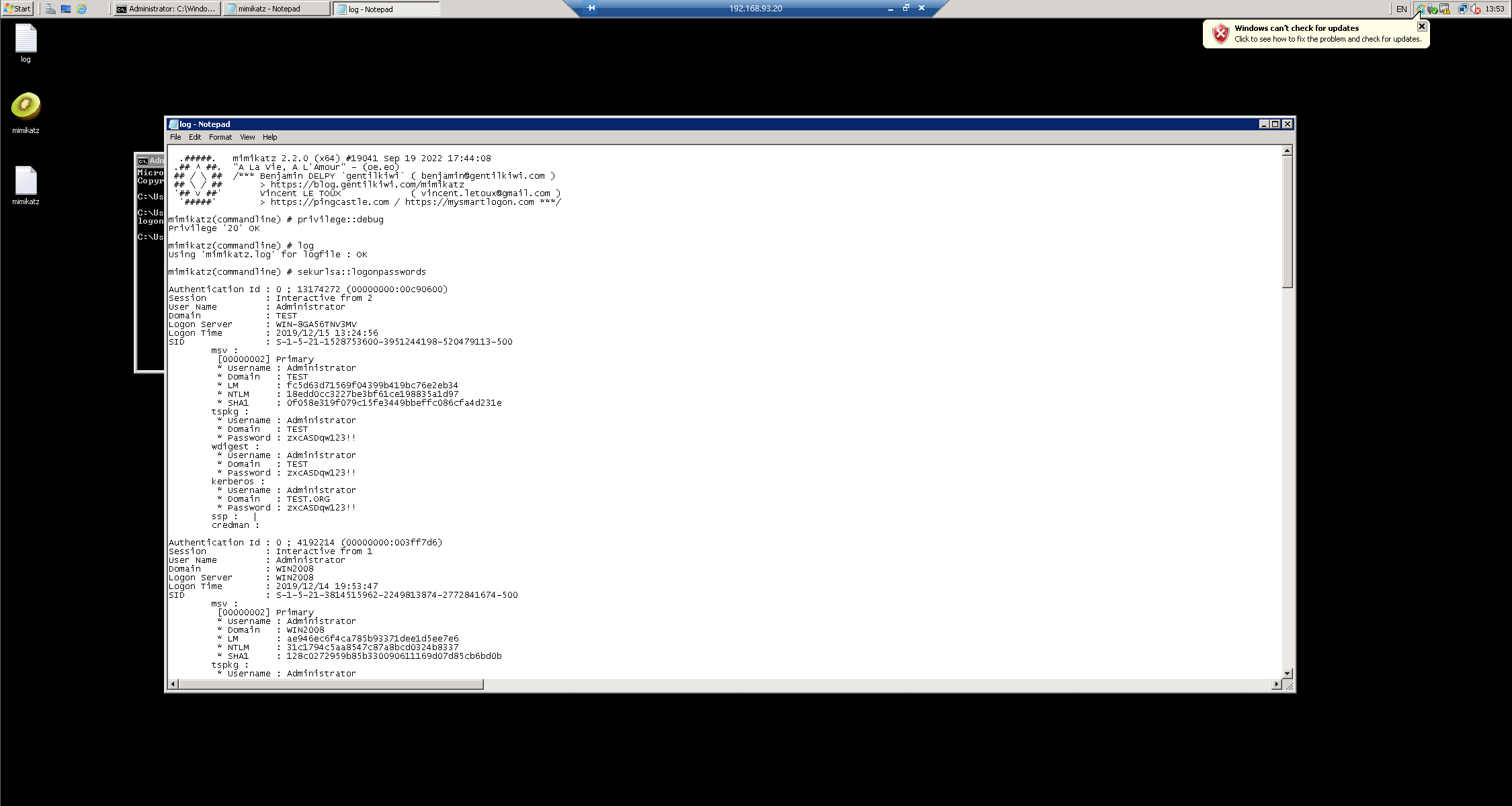This screenshot has width=1512, height=806.
Task: Open the Windows Update tray icon
Action: [1421, 9]
